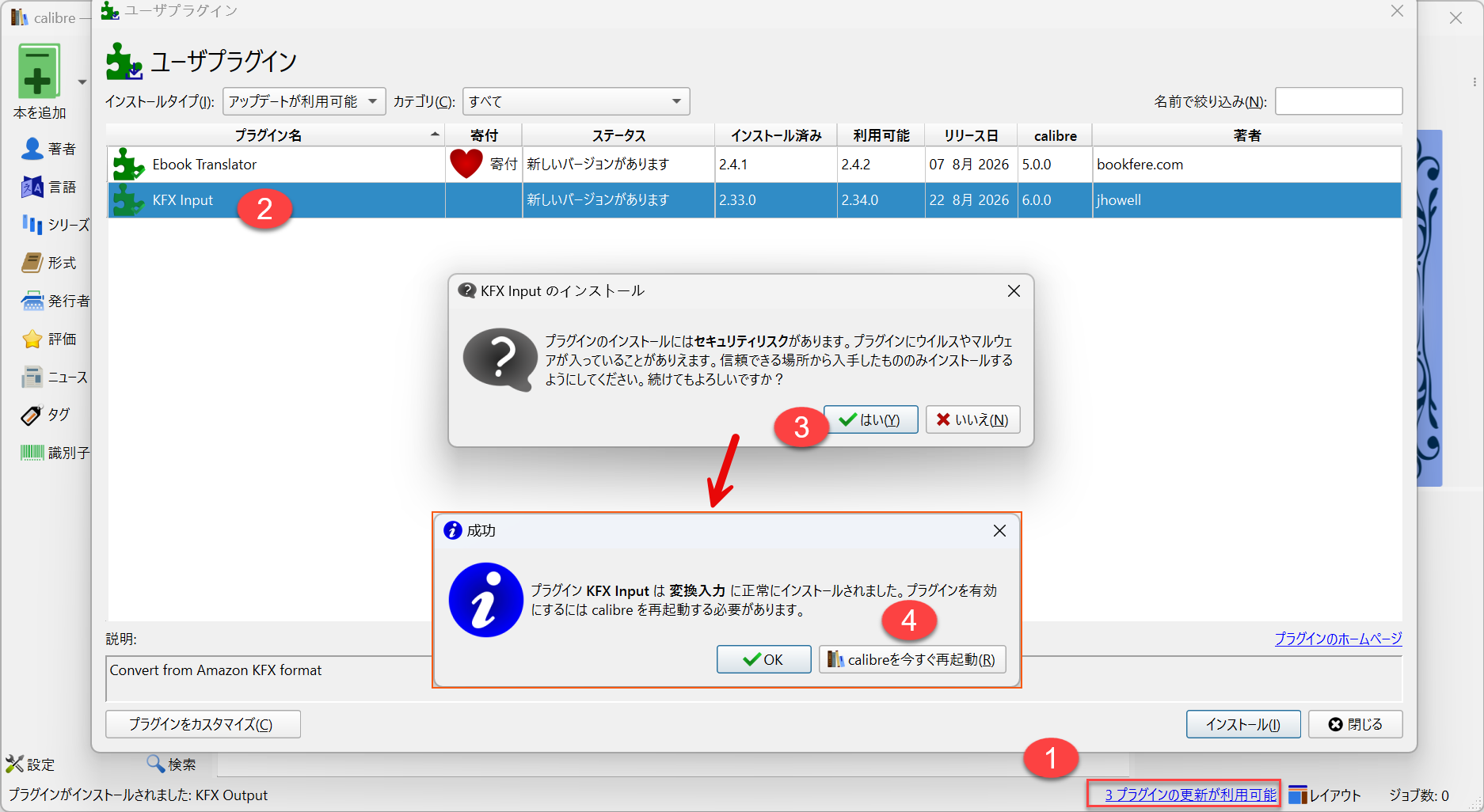The width and height of the screenshot is (1484, 812).
Task: Click KFX Input installed version 2.33.0 cell
Action: (x=776, y=200)
